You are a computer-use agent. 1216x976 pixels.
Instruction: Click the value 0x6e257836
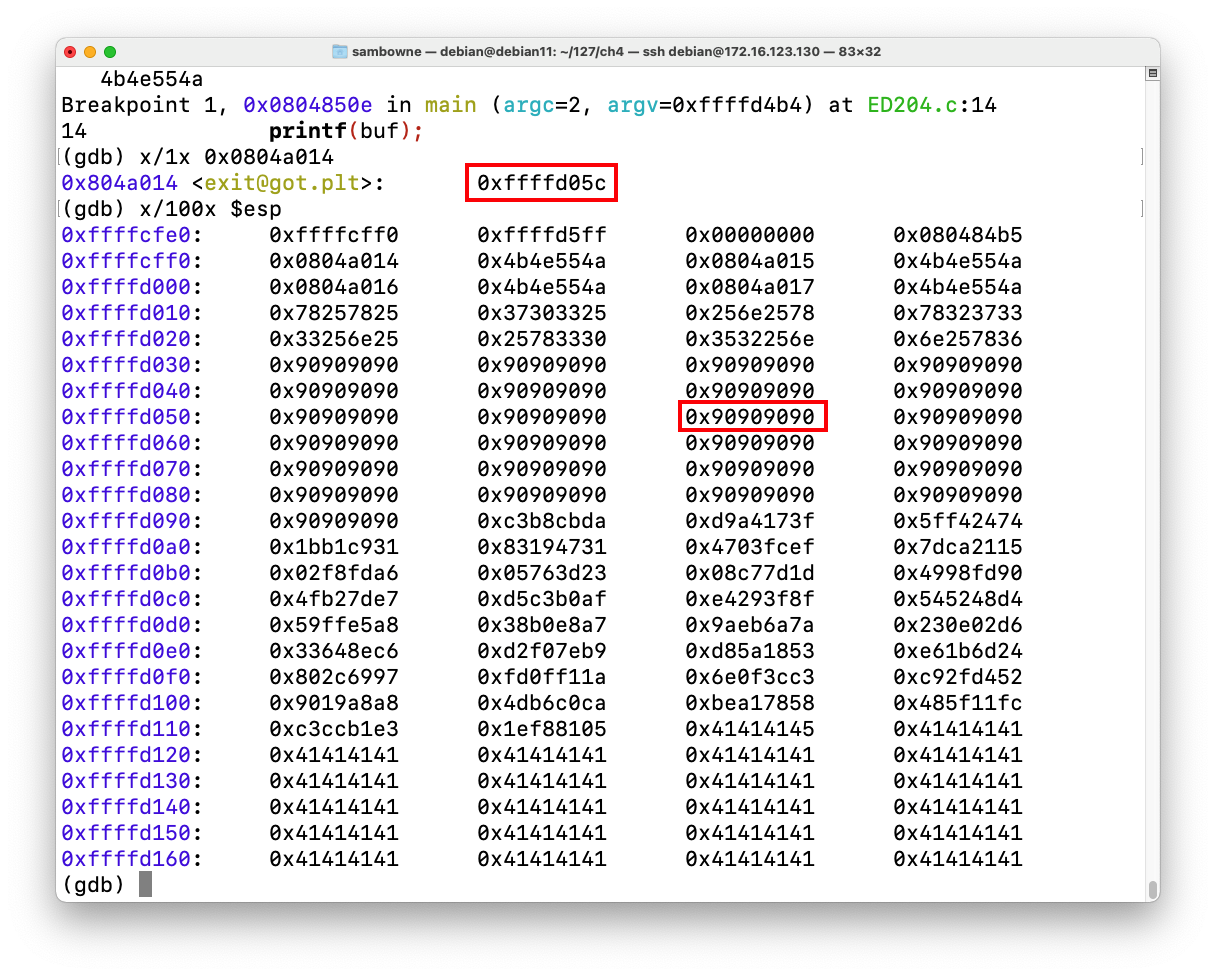point(958,339)
